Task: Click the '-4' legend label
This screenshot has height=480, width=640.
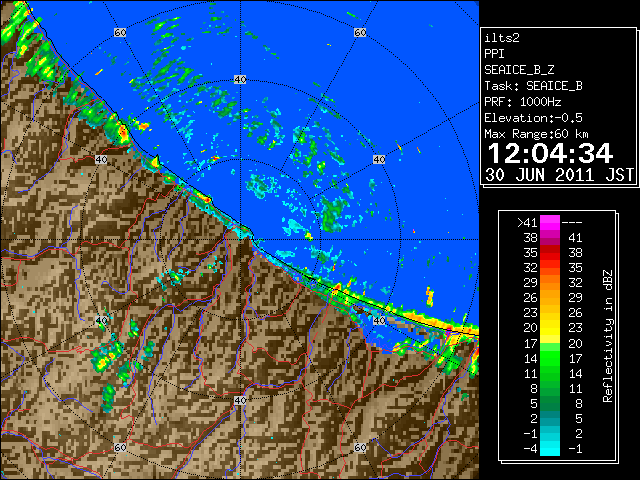Action: tap(531, 449)
